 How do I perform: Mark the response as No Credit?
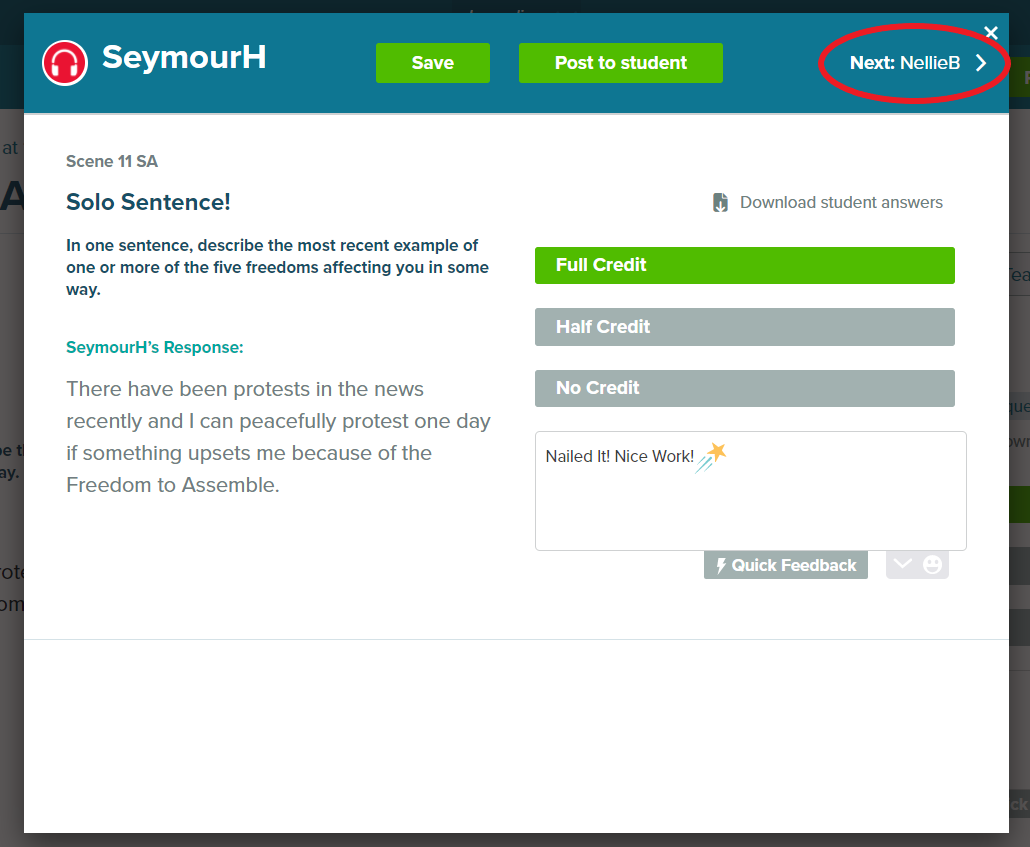(x=744, y=388)
